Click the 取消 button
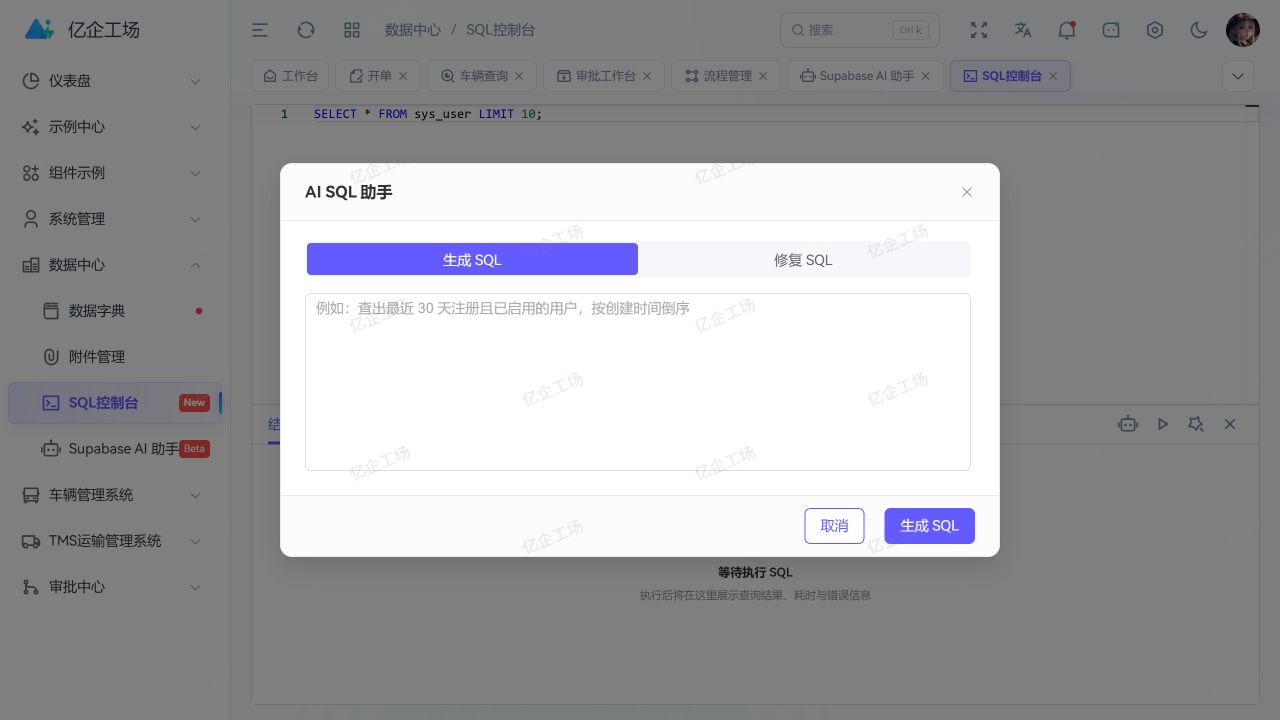1280x720 pixels. click(834, 526)
